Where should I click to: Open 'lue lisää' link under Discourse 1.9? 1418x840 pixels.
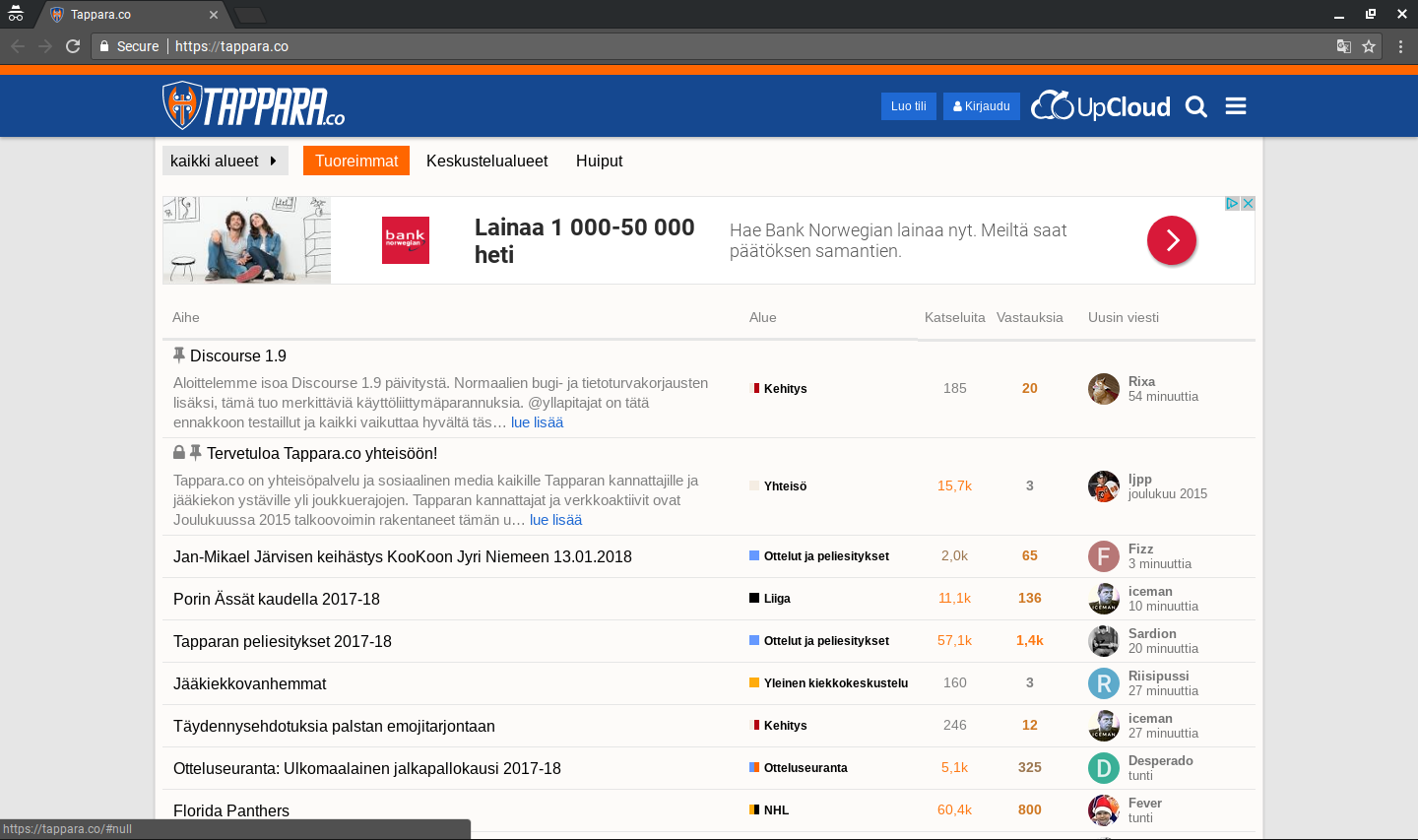coord(537,422)
